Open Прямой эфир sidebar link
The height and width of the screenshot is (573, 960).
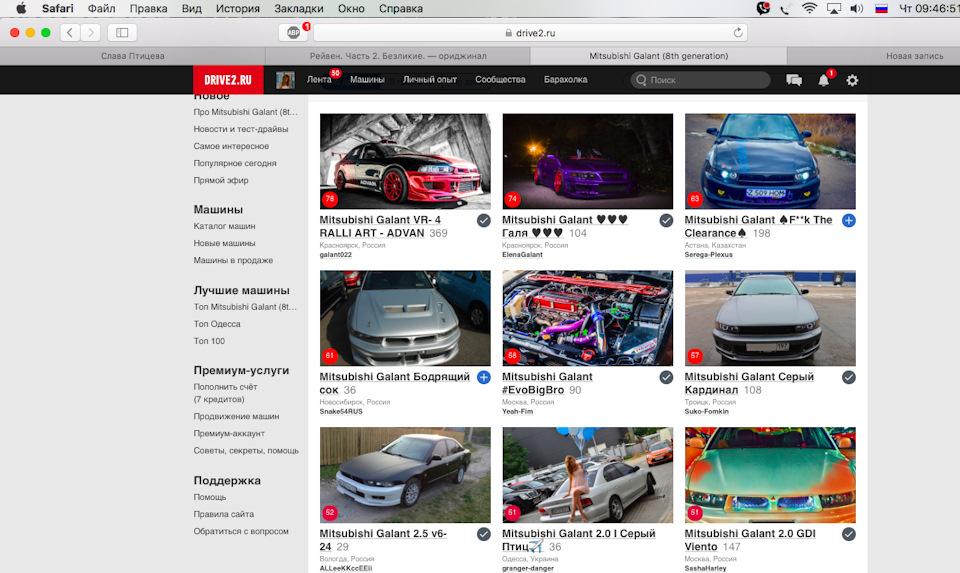[221, 180]
